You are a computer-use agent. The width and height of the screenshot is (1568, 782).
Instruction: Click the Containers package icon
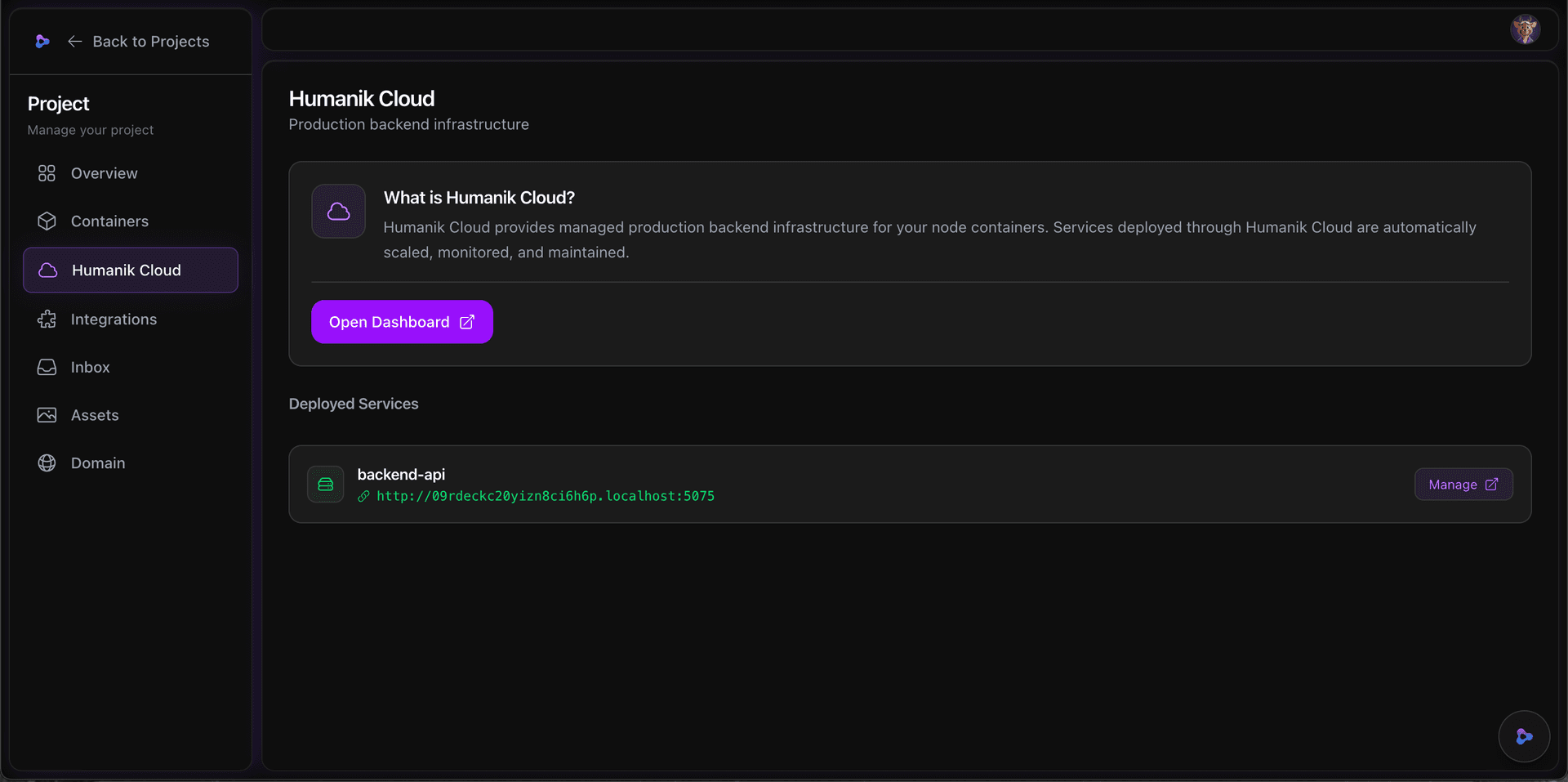click(x=47, y=221)
